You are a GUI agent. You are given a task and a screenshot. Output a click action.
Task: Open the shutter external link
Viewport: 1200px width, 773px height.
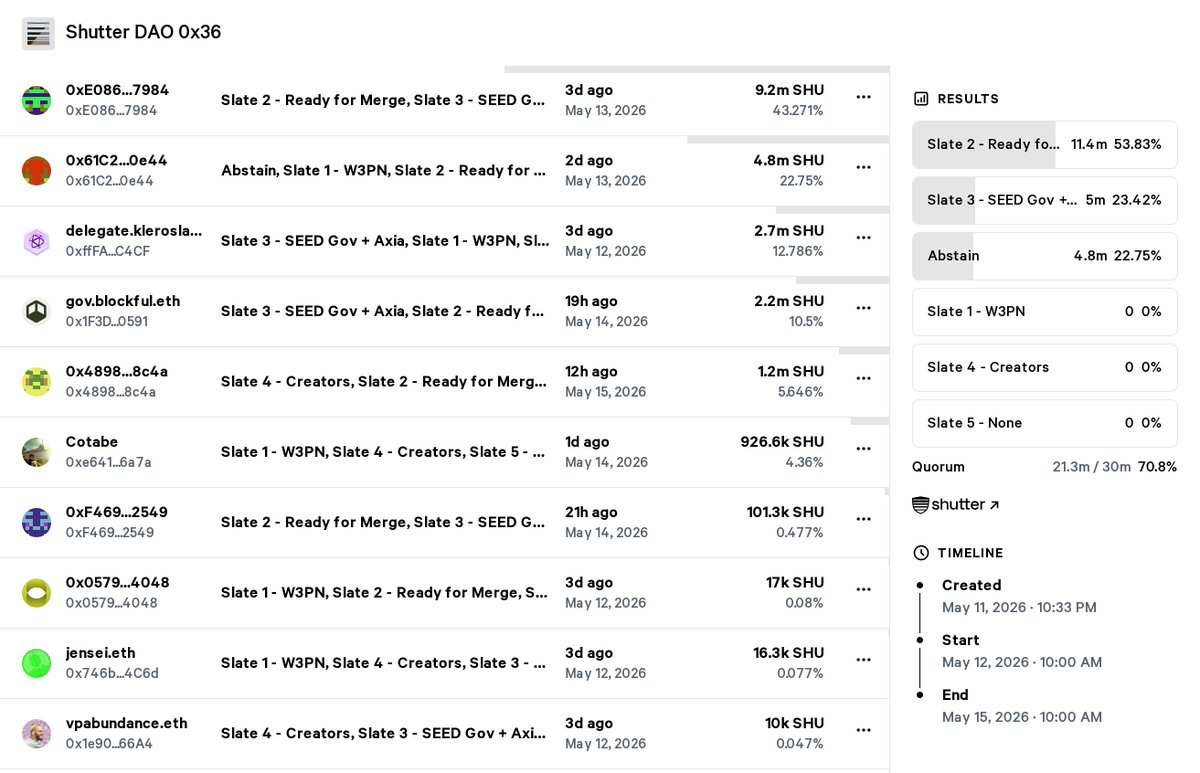pos(956,505)
